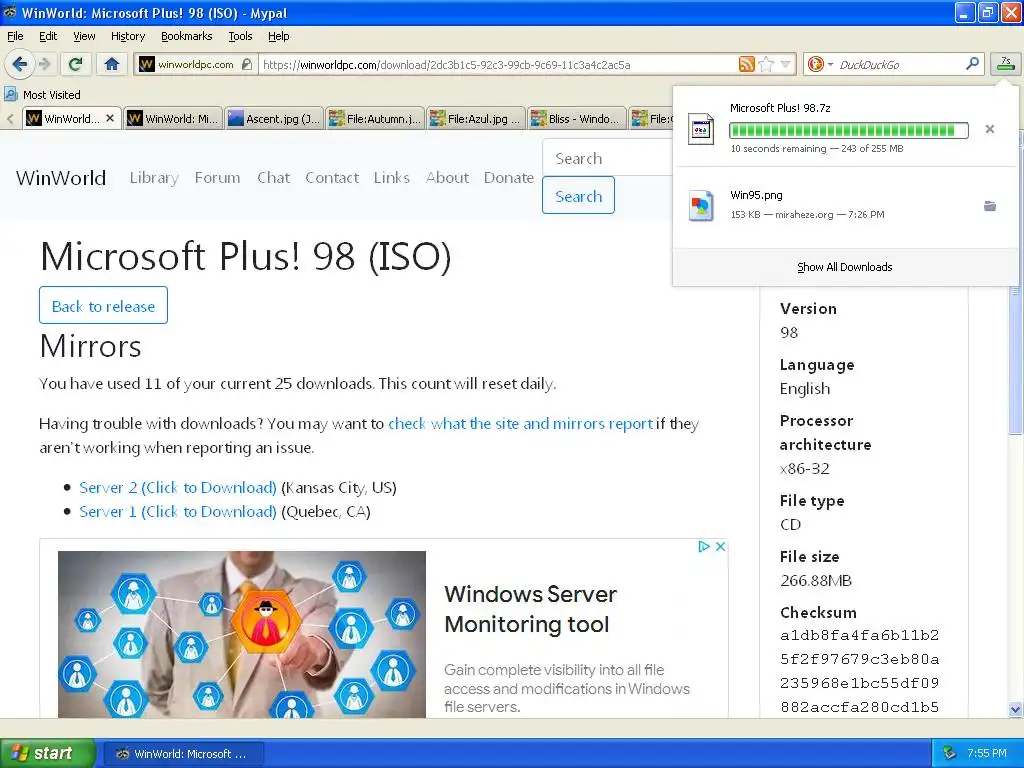Open the View menu
This screenshot has height=768, width=1024.
click(x=84, y=36)
